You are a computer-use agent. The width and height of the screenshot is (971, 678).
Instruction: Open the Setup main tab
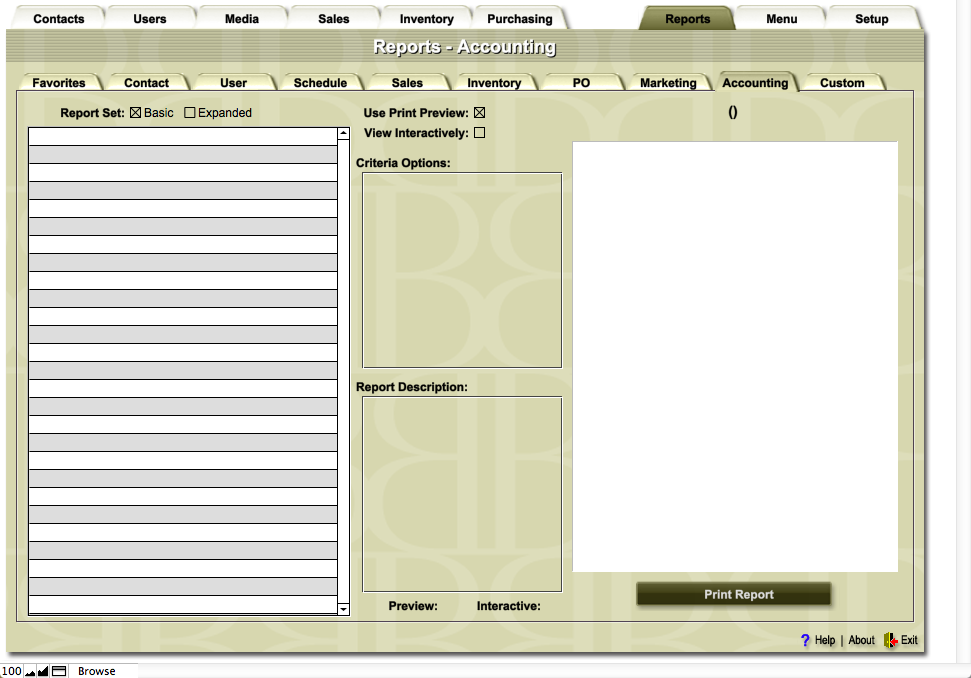871,19
